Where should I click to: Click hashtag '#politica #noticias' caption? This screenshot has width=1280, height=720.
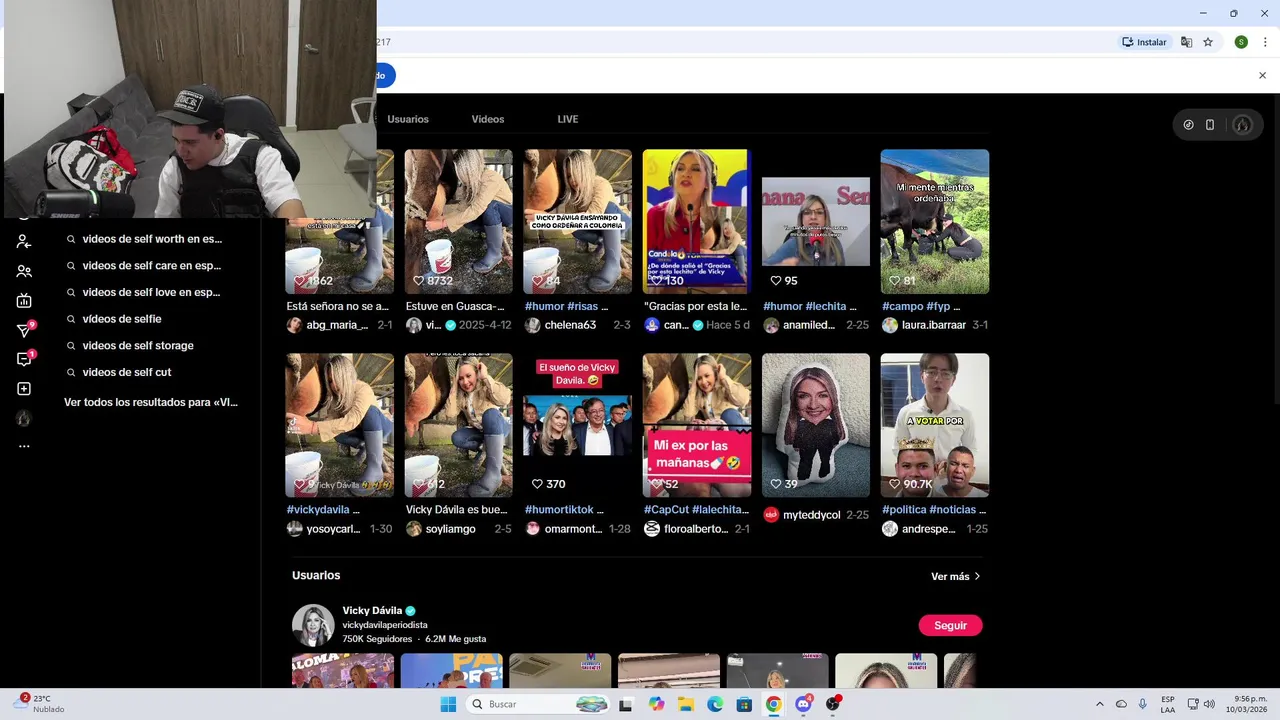(933, 509)
